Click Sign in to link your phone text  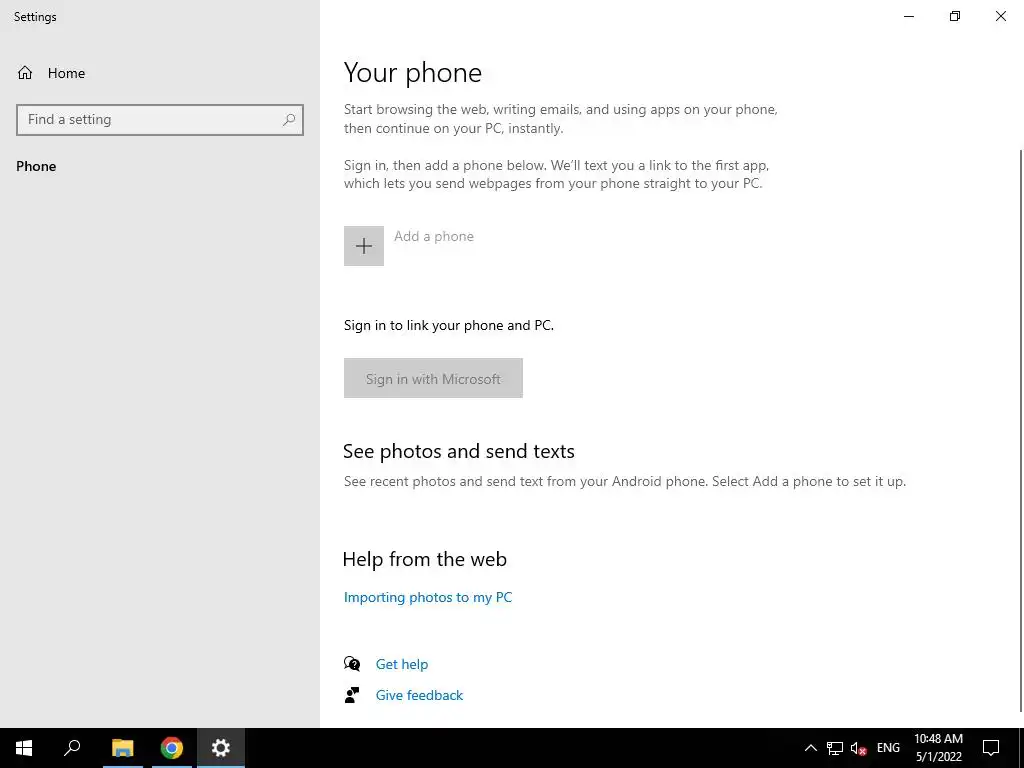[x=449, y=325]
